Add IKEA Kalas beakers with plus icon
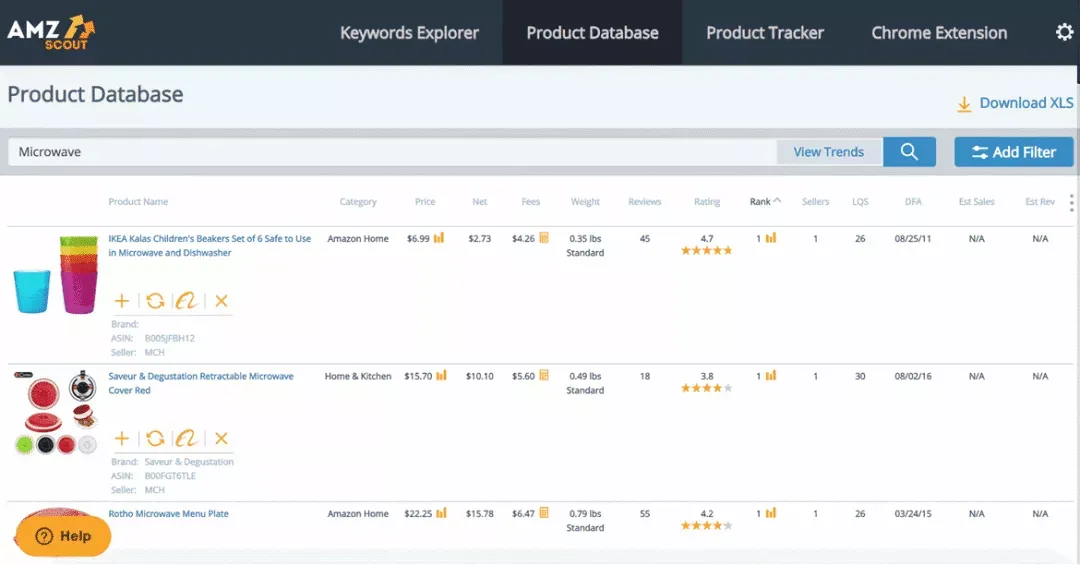Image resolution: width=1080 pixels, height=565 pixels. tap(122, 300)
